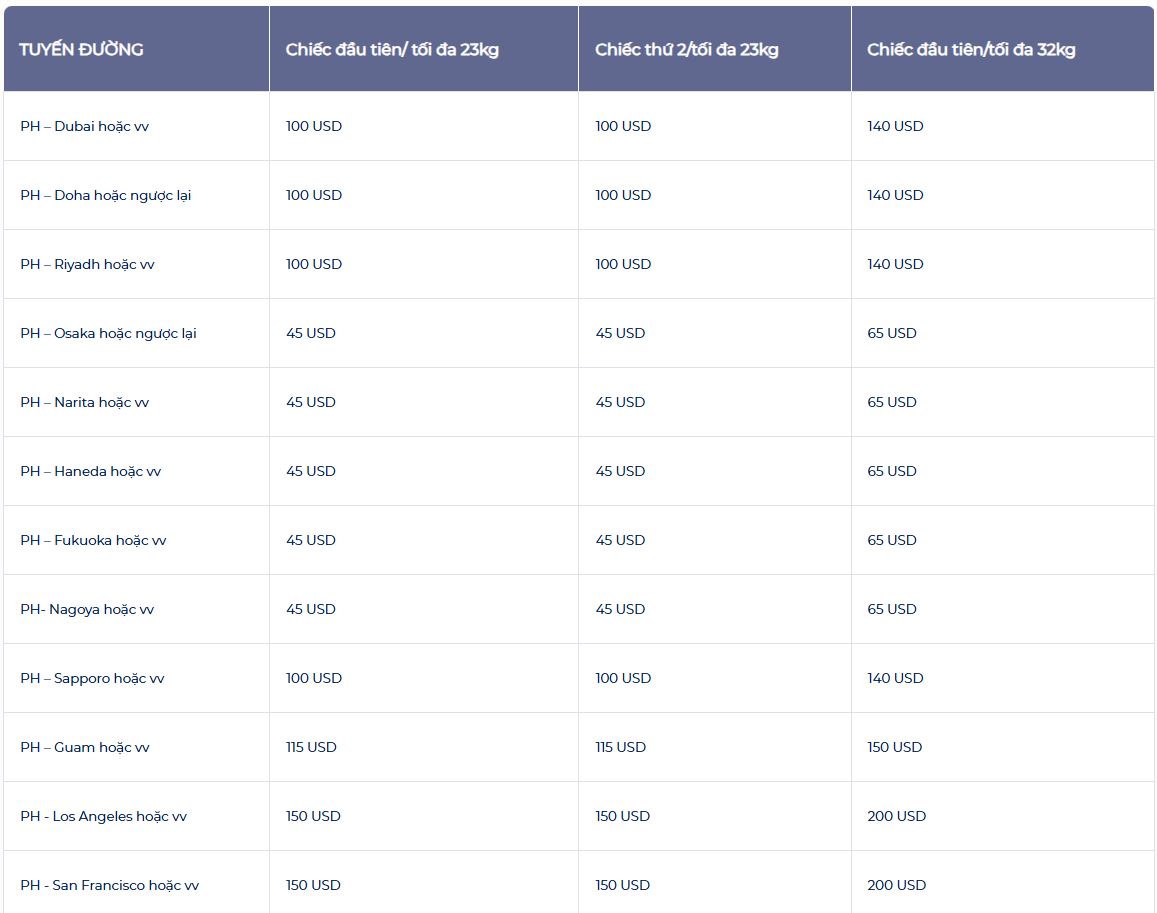The height and width of the screenshot is (913, 1157).
Task: Select the PH – Narita route cell
Action: point(85,403)
